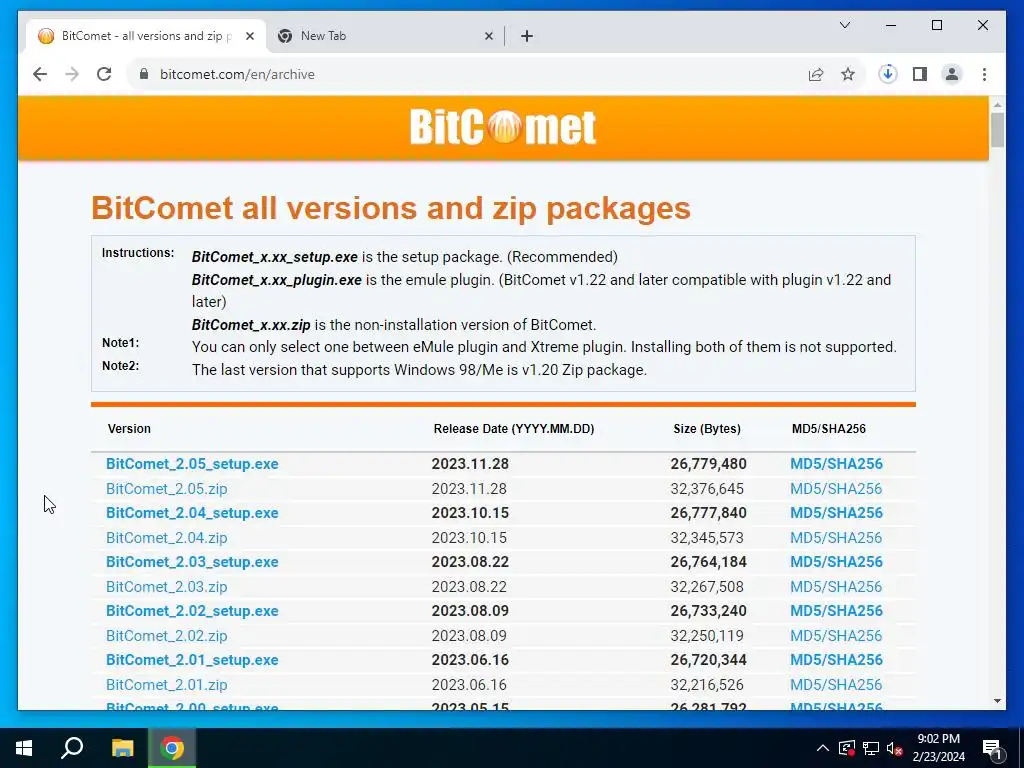Show hidden system tray icons
This screenshot has height=768, width=1024.
click(x=823, y=748)
